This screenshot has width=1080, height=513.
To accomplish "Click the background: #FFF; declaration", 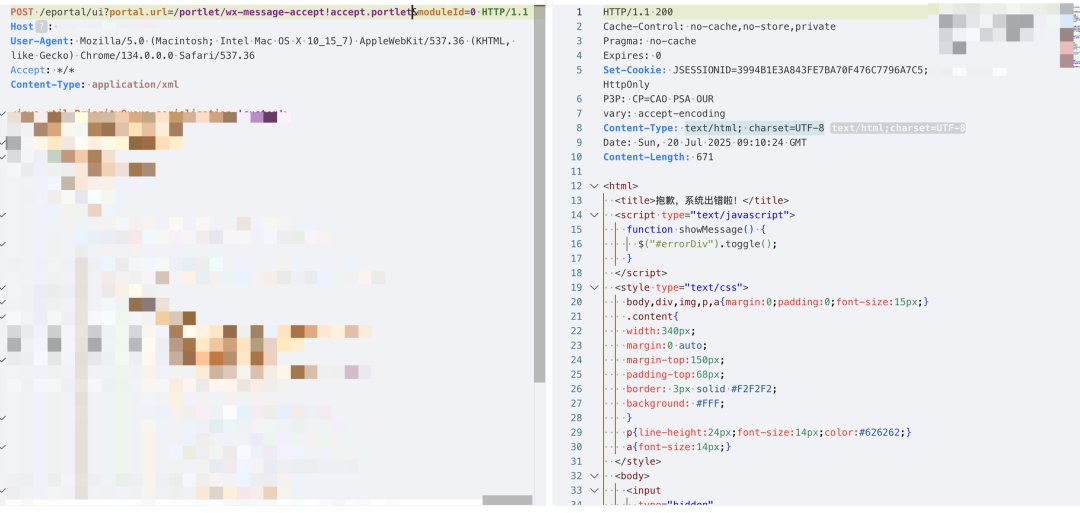I will point(676,404).
